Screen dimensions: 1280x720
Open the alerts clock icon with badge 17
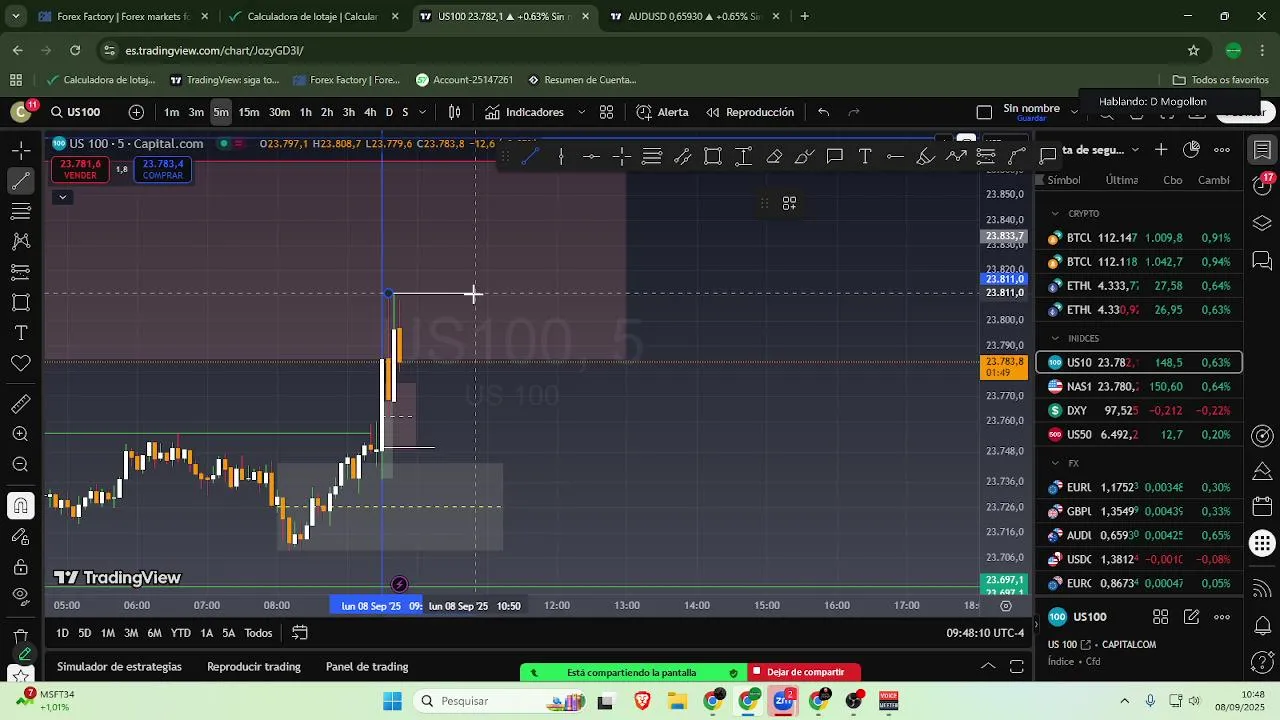tap(1263, 184)
